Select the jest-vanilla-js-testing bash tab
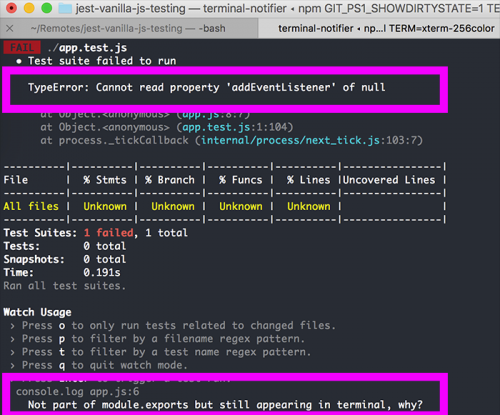 128,28
